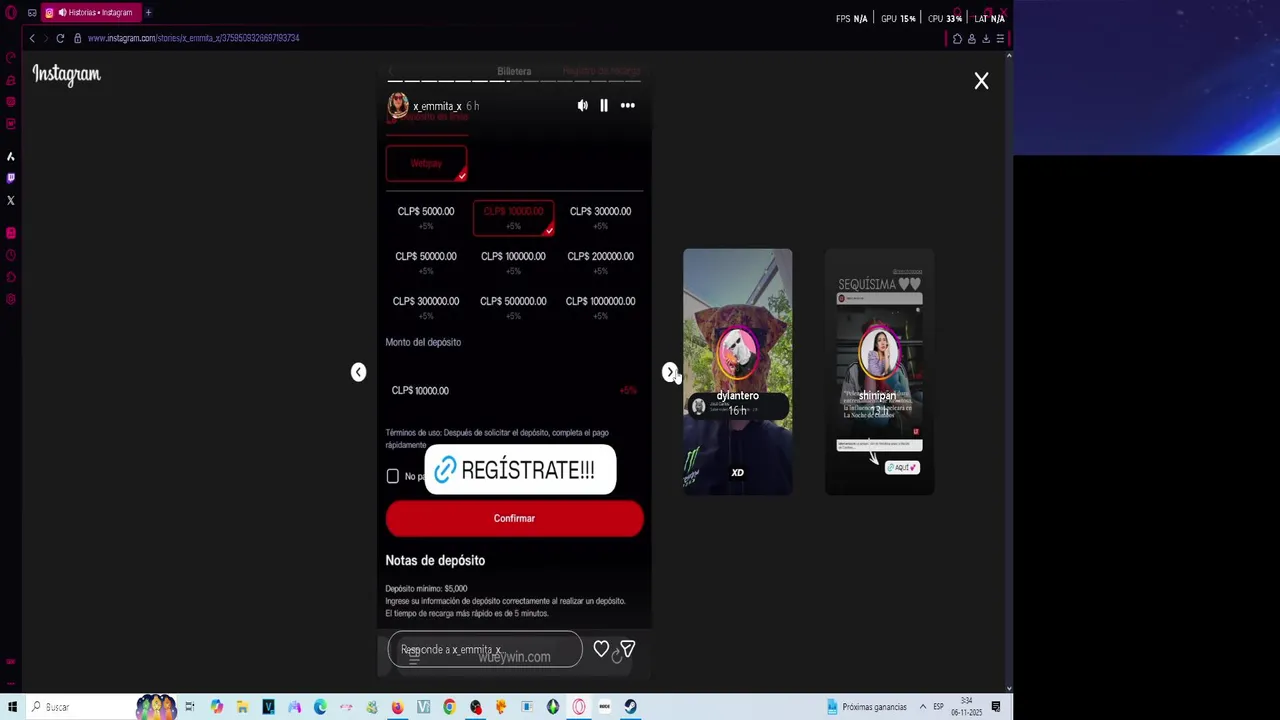1280x720 pixels.
Task: Open the browser downloads icon
Action: [x=985, y=39]
